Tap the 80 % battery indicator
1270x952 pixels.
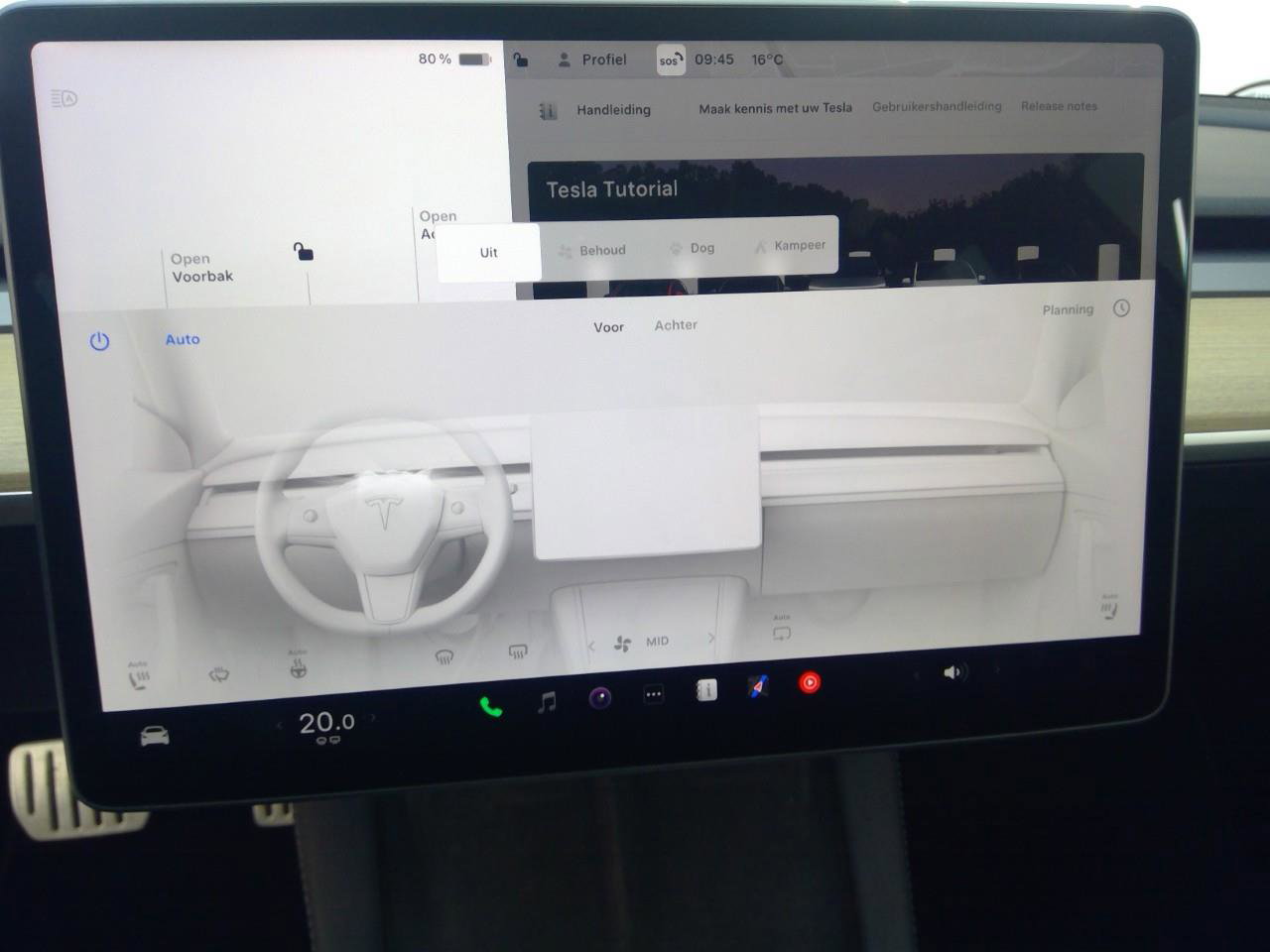pyautogui.click(x=454, y=59)
